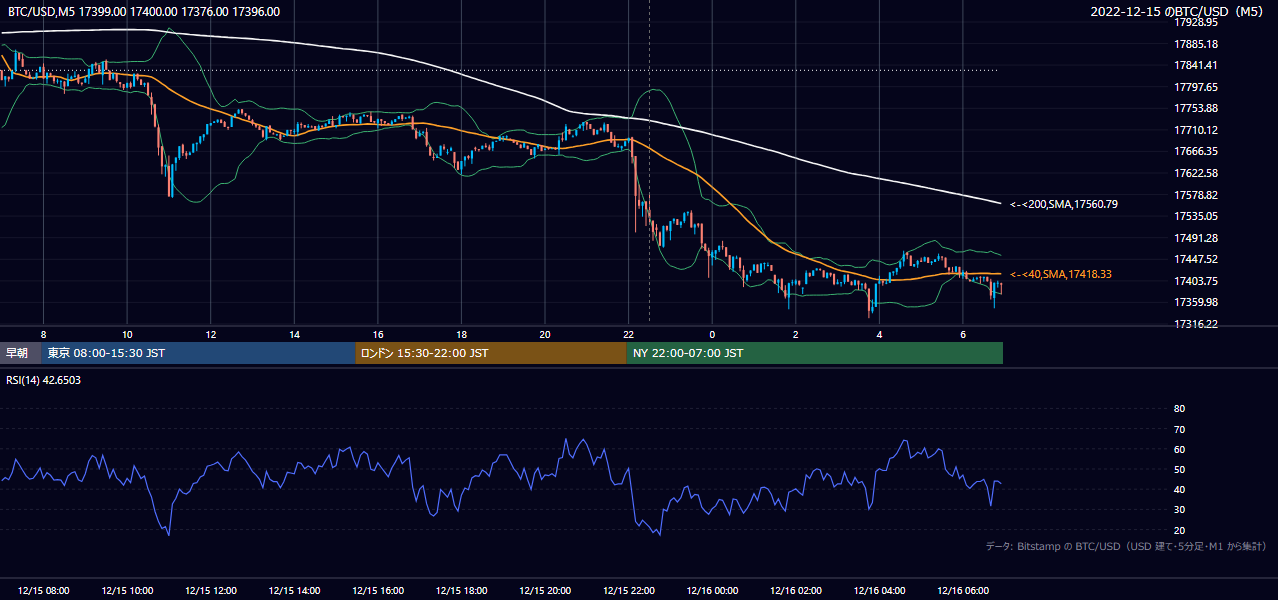The image size is (1278, 600).
Task: Click price axis value 17403.75
Action: [x=1195, y=281]
